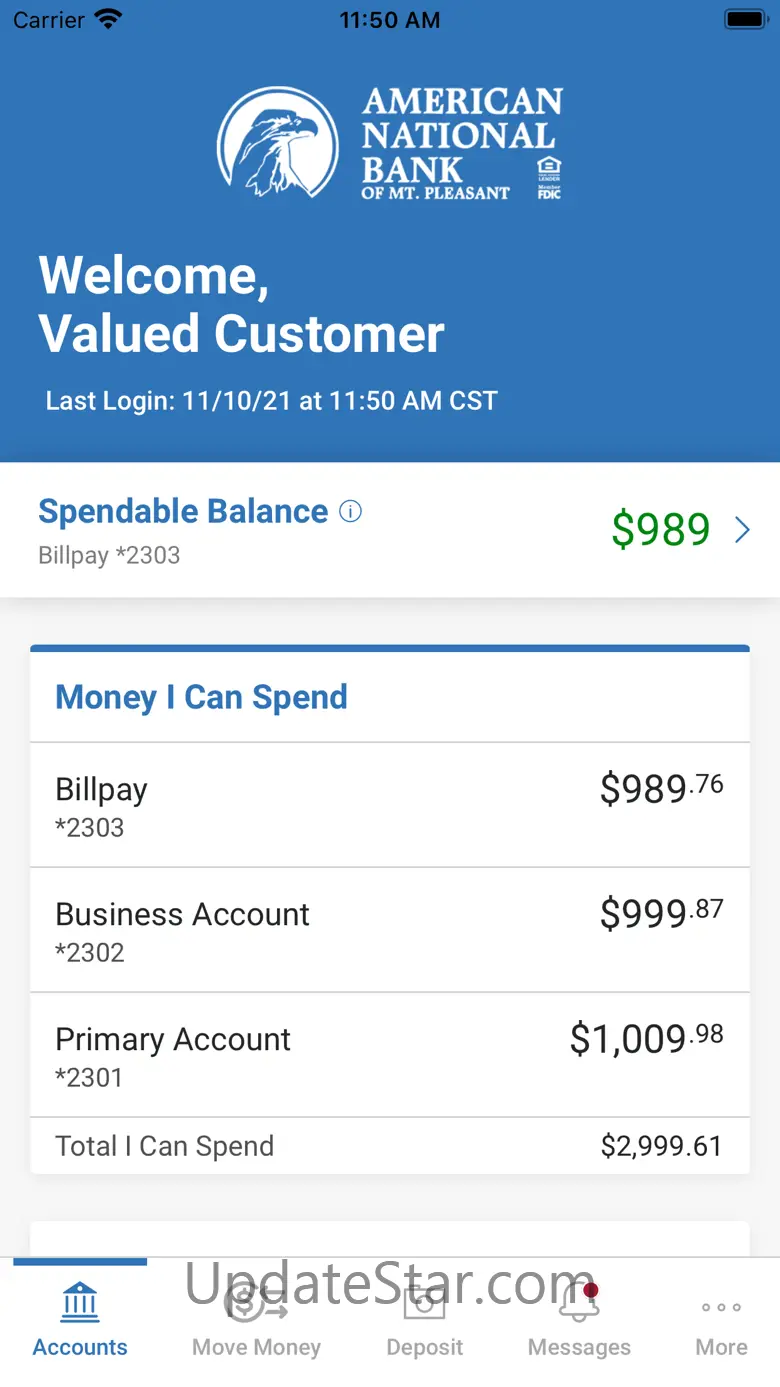The height and width of the screenshot is (1387, 780).
Task: Tap the More three-dots icon
Action: pos(721,1307)
